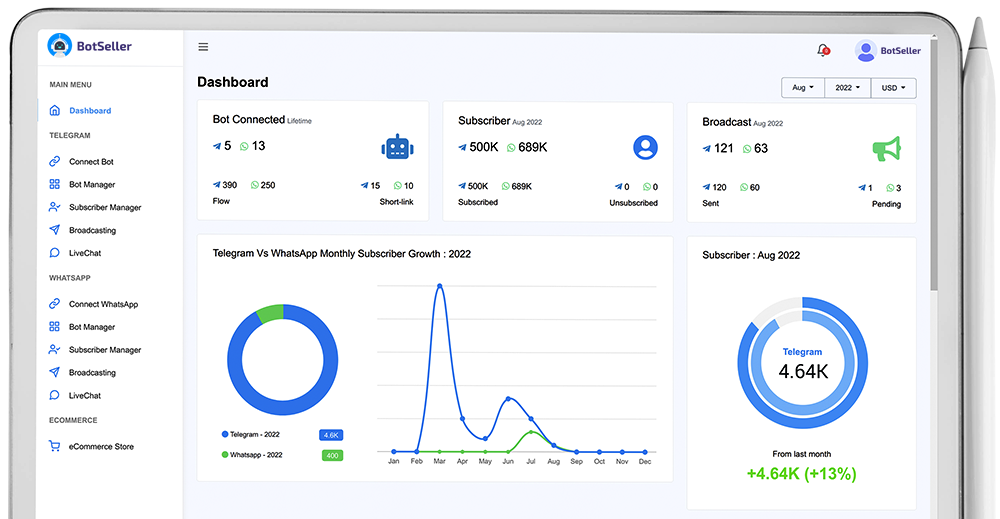Click the WhatsApp icon beside Broadcast 63
This screenshot has width=1000, height=519.
point(747,149)
